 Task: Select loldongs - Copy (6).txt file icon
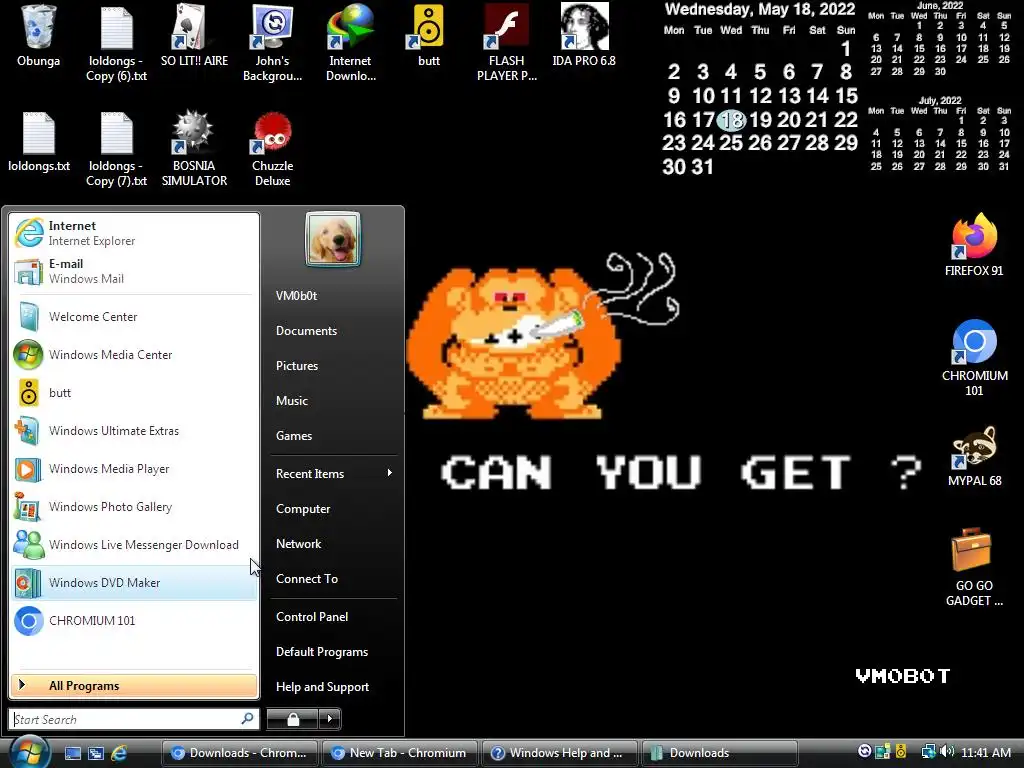click(x=116, y=43)
